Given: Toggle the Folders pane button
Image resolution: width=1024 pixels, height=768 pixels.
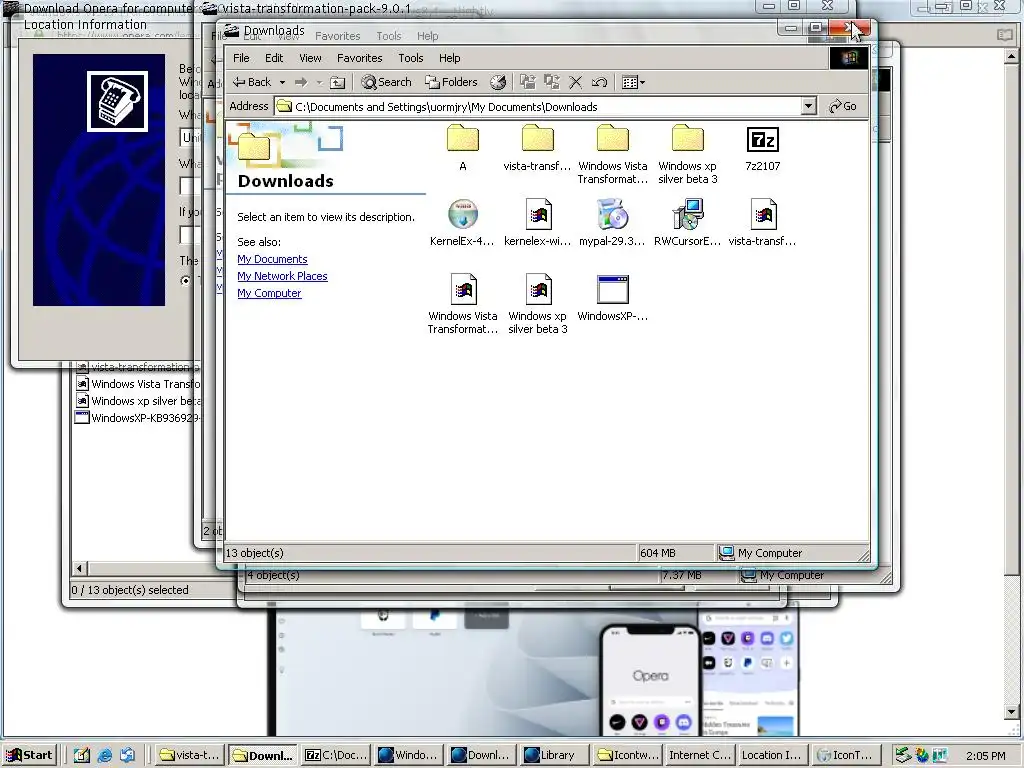Looking at the screenshot, I should pyautogui.click(x=451, y=82).
